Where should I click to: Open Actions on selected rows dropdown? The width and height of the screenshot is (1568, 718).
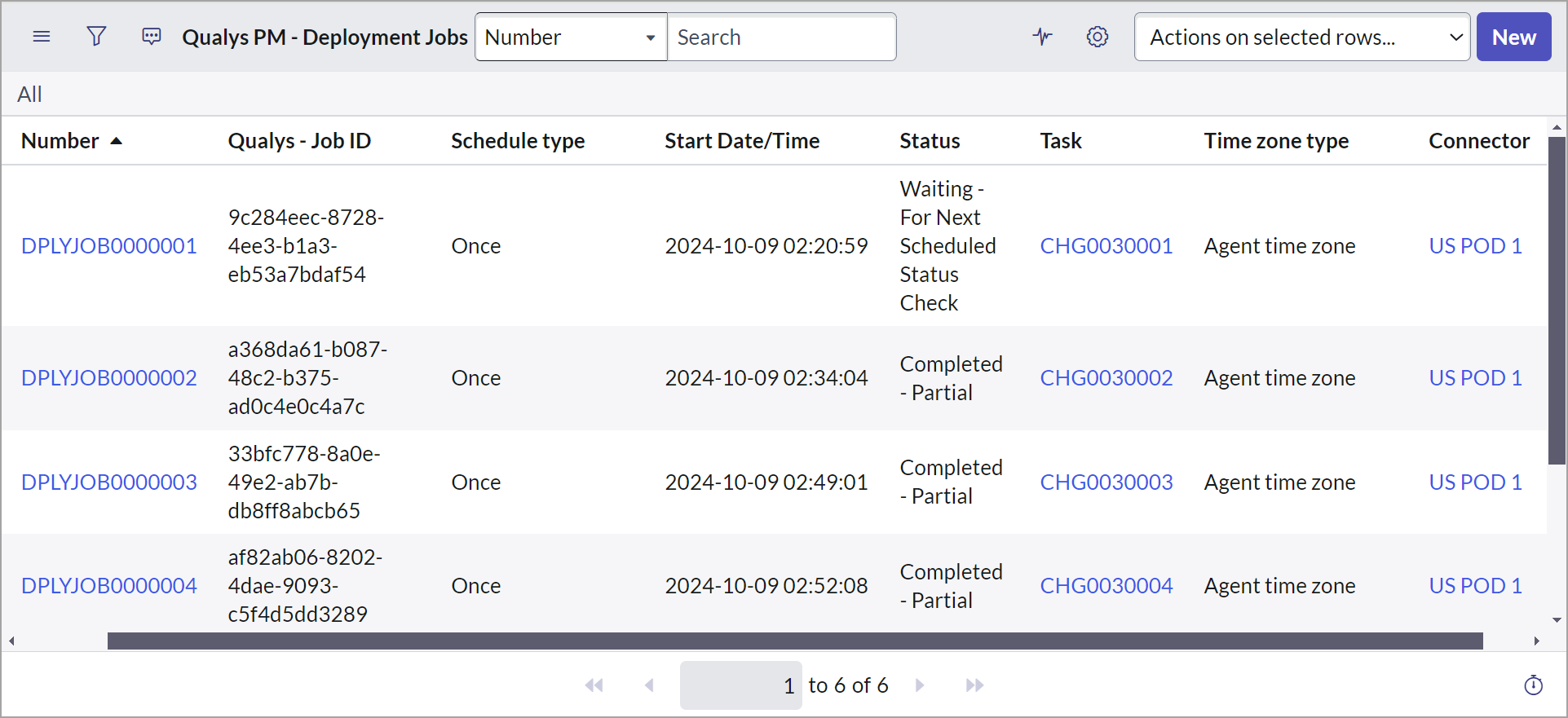point(1301,37)
